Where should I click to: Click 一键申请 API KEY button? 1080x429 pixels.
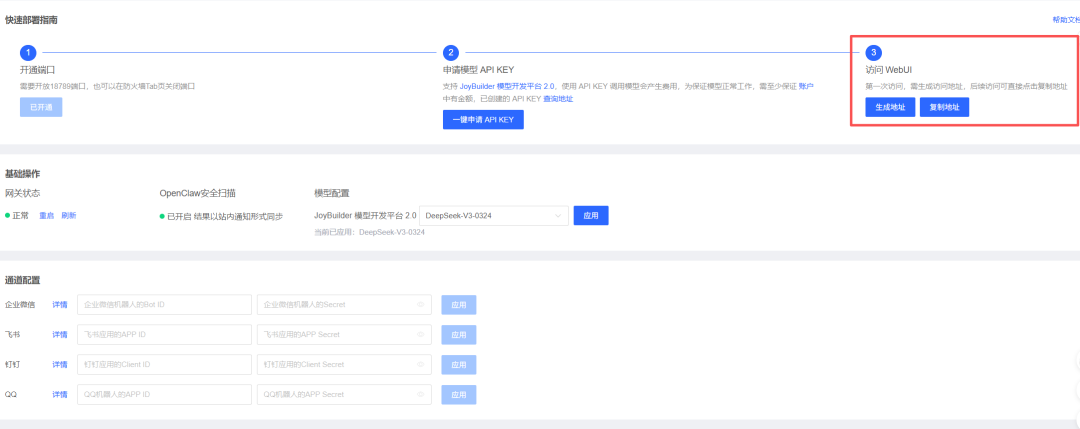point(483,120)
